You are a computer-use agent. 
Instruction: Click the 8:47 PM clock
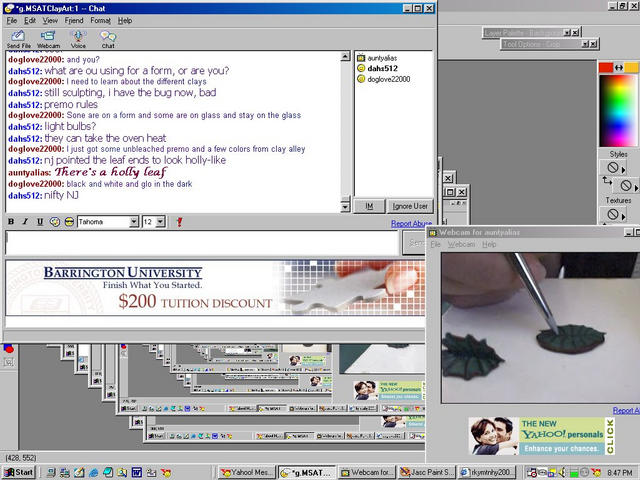pos(620,473)
